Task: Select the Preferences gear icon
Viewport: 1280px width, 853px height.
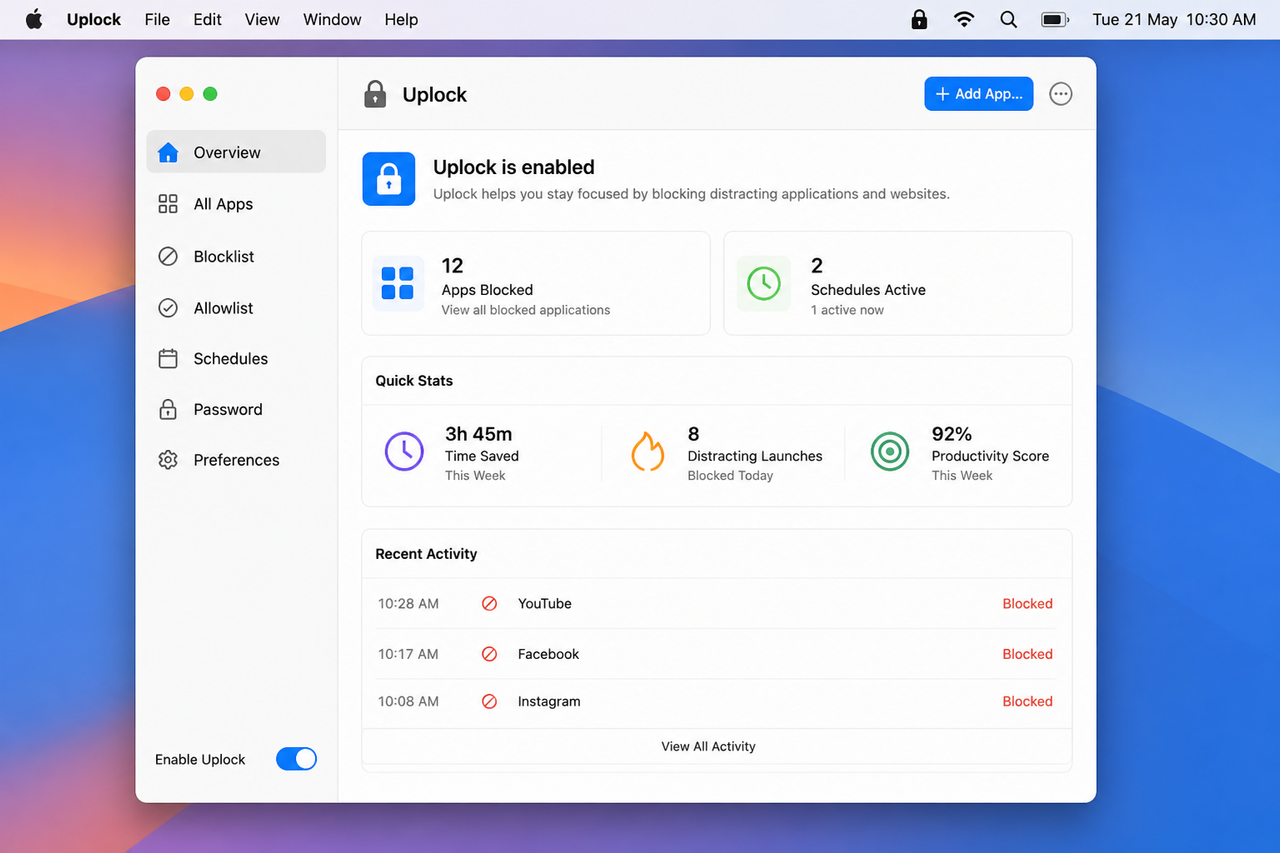Action: tap(168, 460)
